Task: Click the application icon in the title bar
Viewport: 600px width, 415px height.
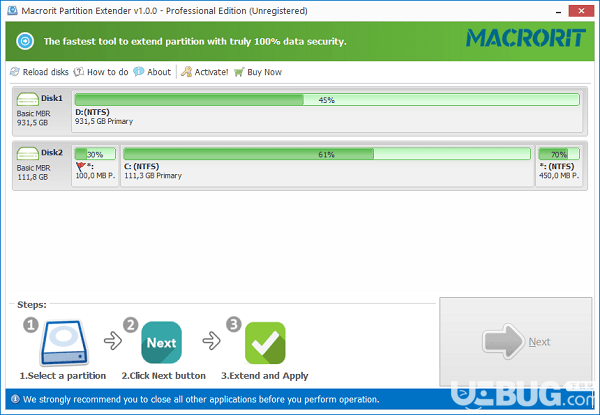Action: pyautogui.click(x=13, y=10)
